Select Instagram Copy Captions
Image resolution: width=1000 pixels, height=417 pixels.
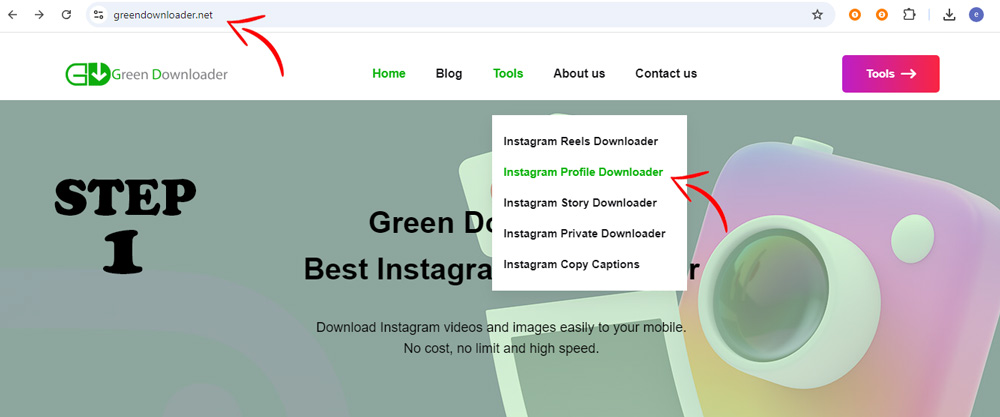point(571,264)
